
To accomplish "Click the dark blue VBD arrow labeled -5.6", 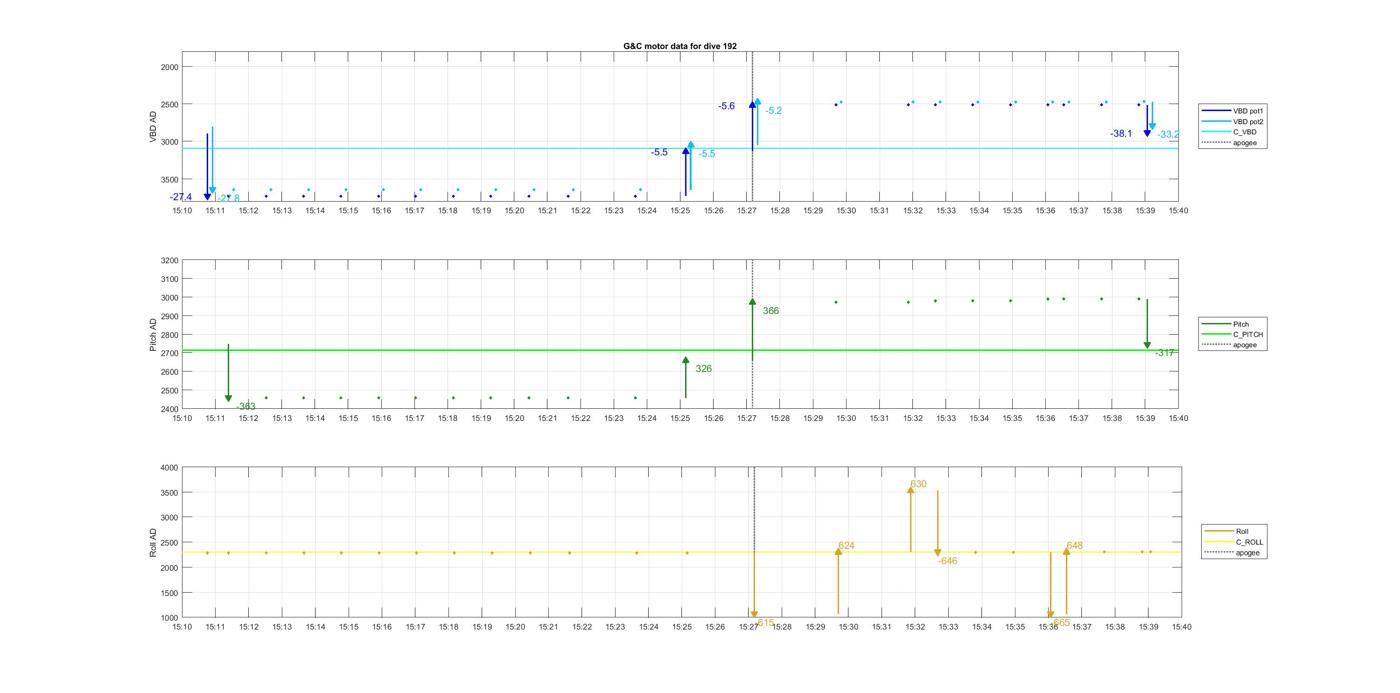I will 752,126.
